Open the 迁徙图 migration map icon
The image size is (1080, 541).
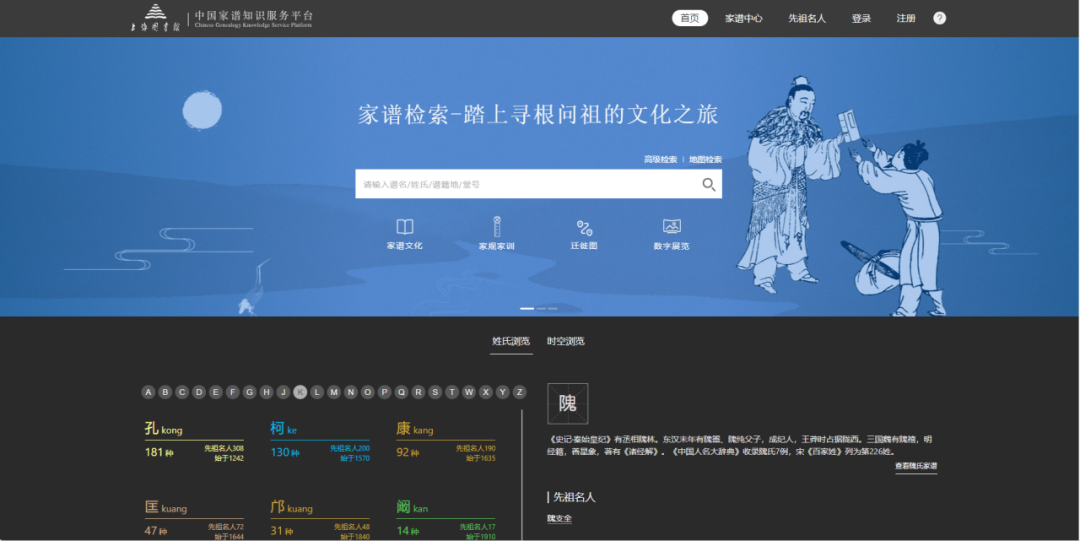click(x=584, y=228)
